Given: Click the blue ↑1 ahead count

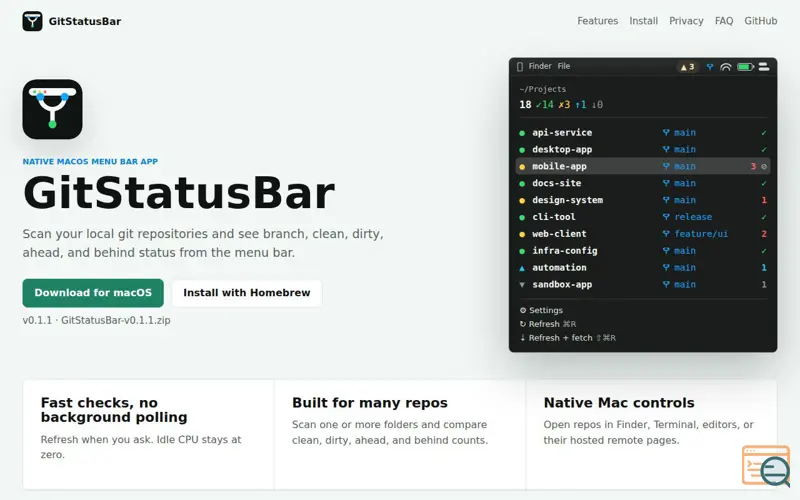Looking at the screenshot, I should pyautogui.click(x=581, y=105).
